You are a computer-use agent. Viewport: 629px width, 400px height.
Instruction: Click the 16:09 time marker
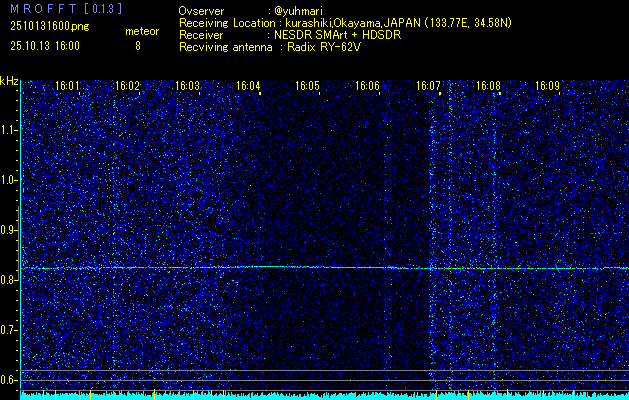click(x=548, y=85)
